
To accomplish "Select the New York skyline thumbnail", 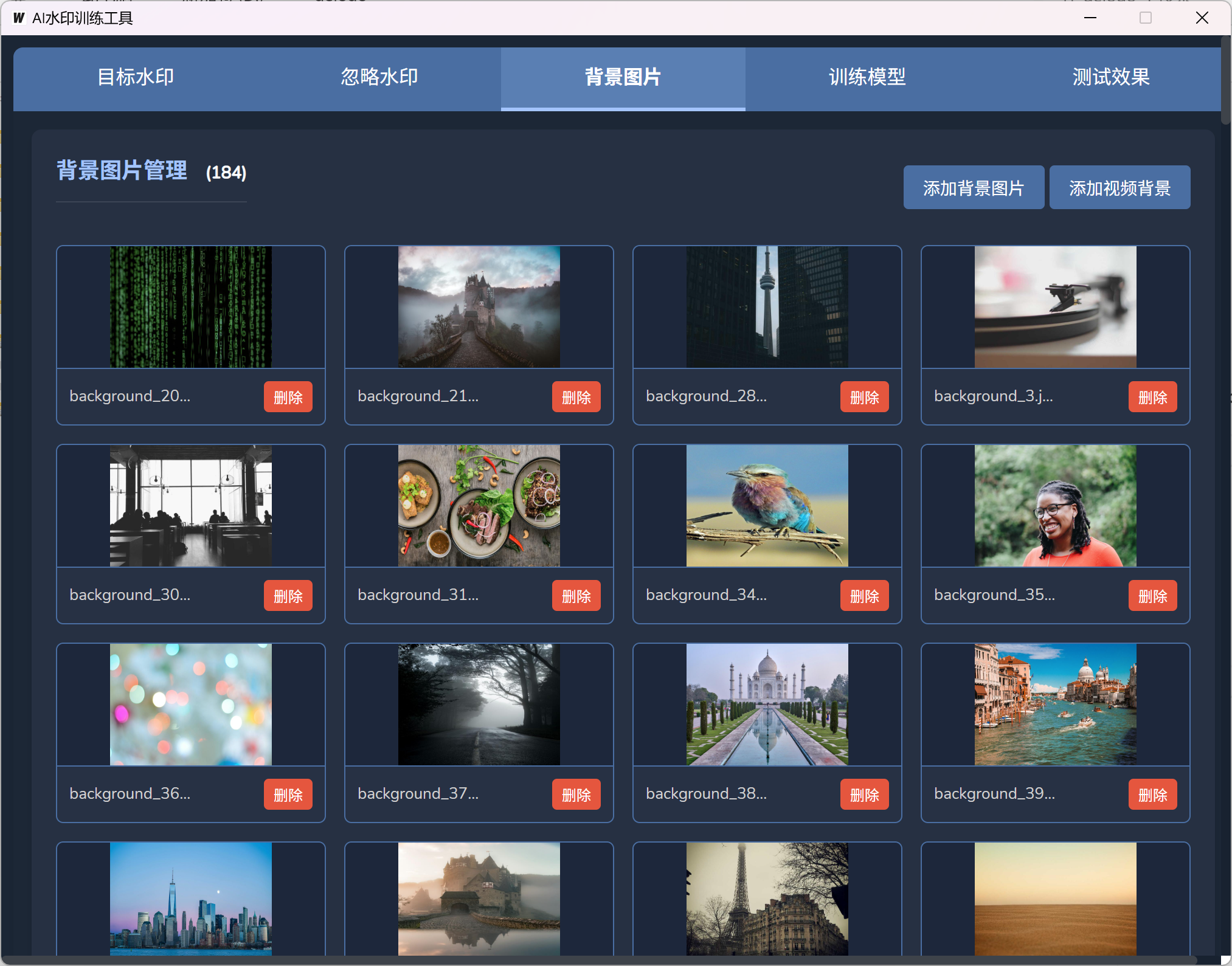I will (191, 899).
